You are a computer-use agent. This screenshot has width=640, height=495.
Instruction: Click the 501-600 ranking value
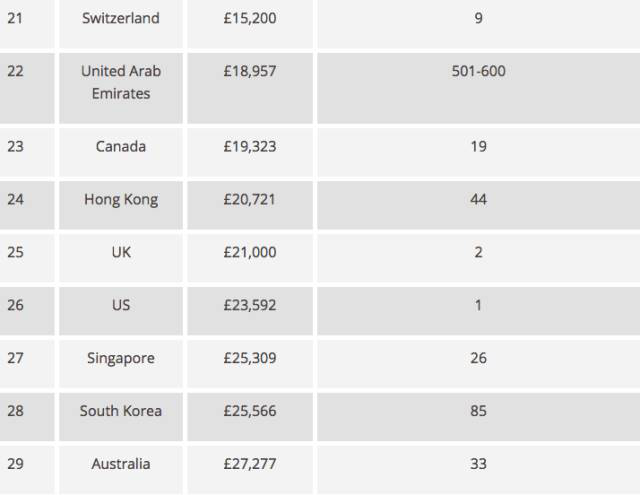478,72
